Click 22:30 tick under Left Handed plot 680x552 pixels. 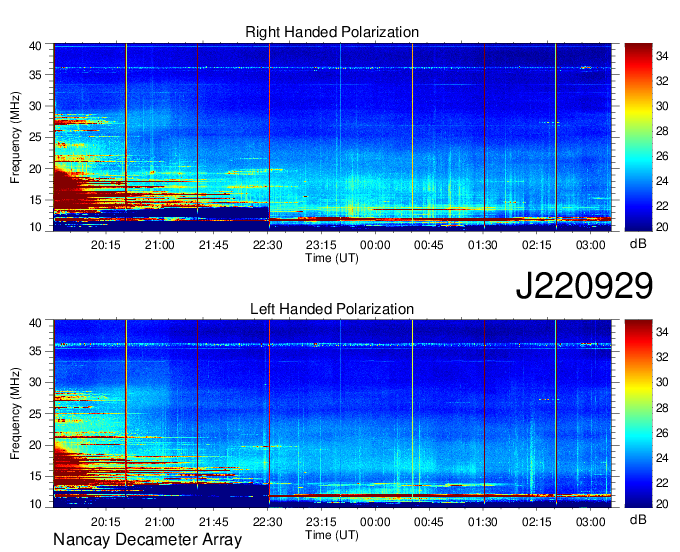click(268, 522)
